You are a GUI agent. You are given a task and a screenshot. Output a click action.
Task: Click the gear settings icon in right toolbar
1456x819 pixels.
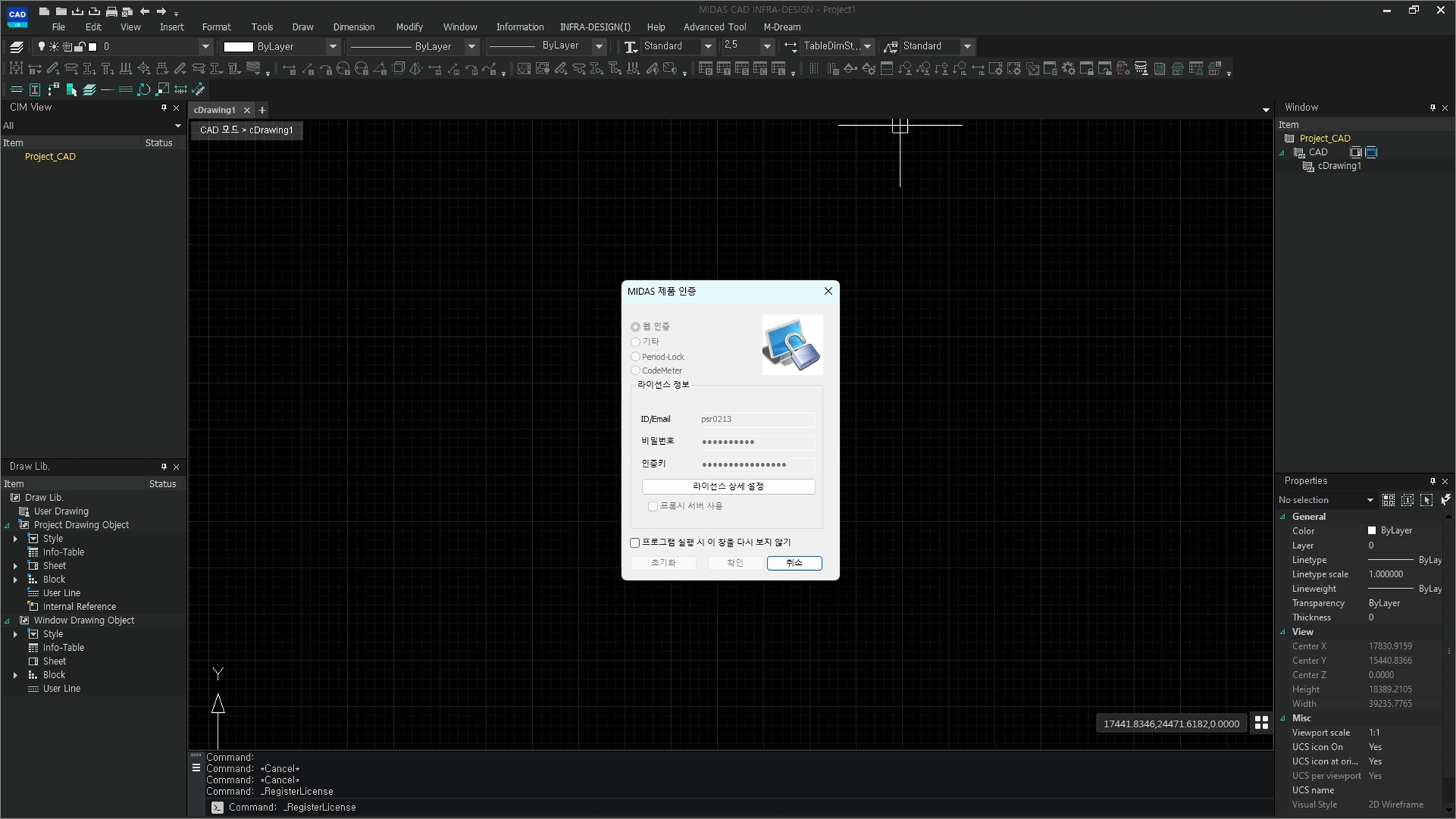click(x=1068, y=68)
